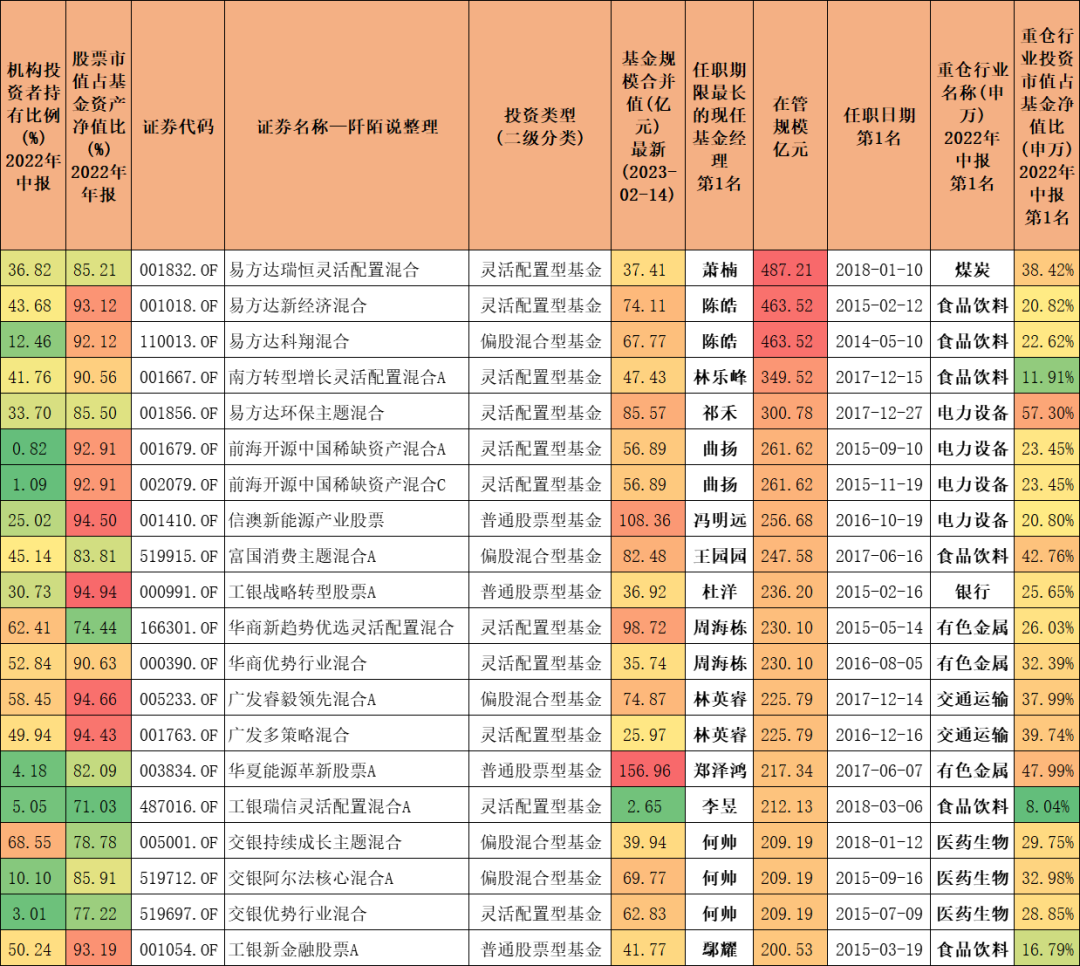This screenshot has width=1080, height=966.
Task: Select fund code 166301.OF
Action: [x=178, y=628]
